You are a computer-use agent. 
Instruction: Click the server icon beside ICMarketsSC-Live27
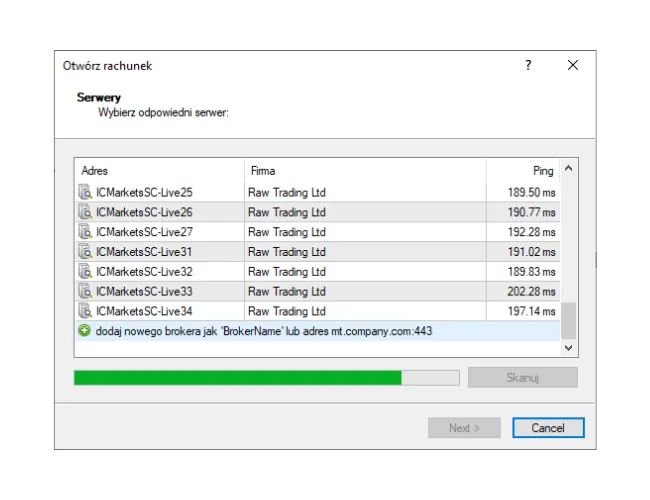point(85,232)
